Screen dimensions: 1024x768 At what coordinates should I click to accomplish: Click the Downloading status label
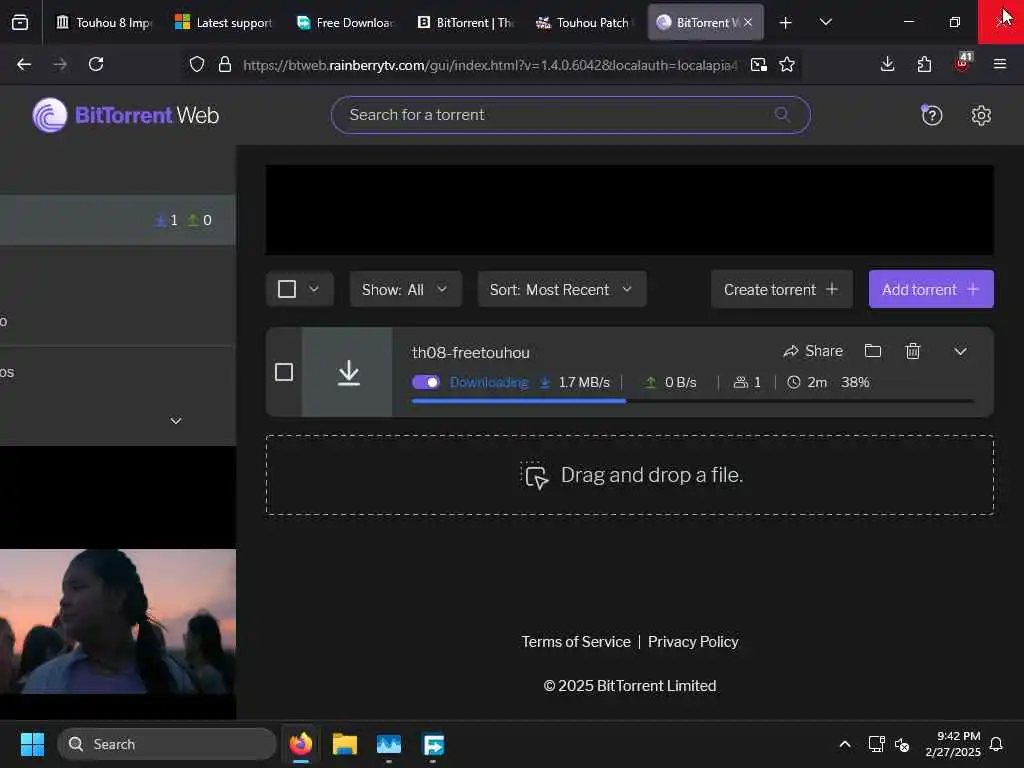tap(488, 383)
